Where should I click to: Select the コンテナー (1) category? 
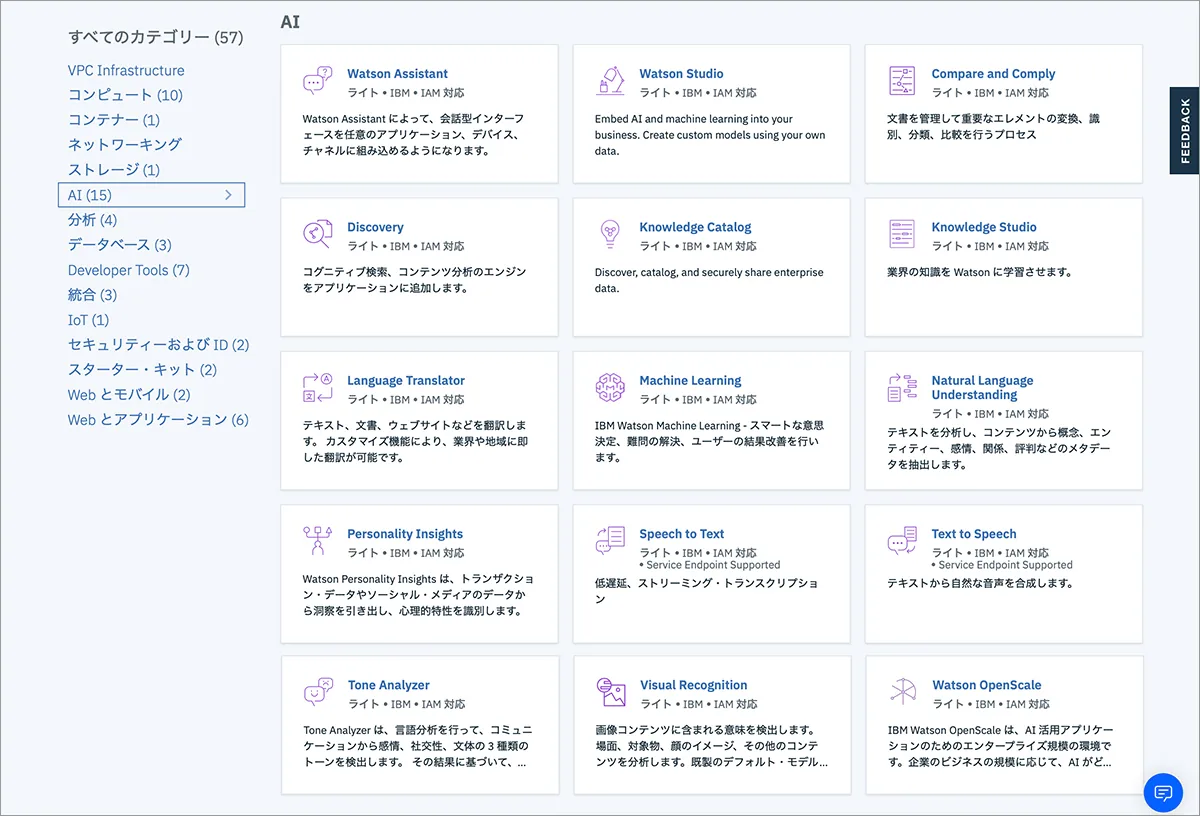coord(114,120)
